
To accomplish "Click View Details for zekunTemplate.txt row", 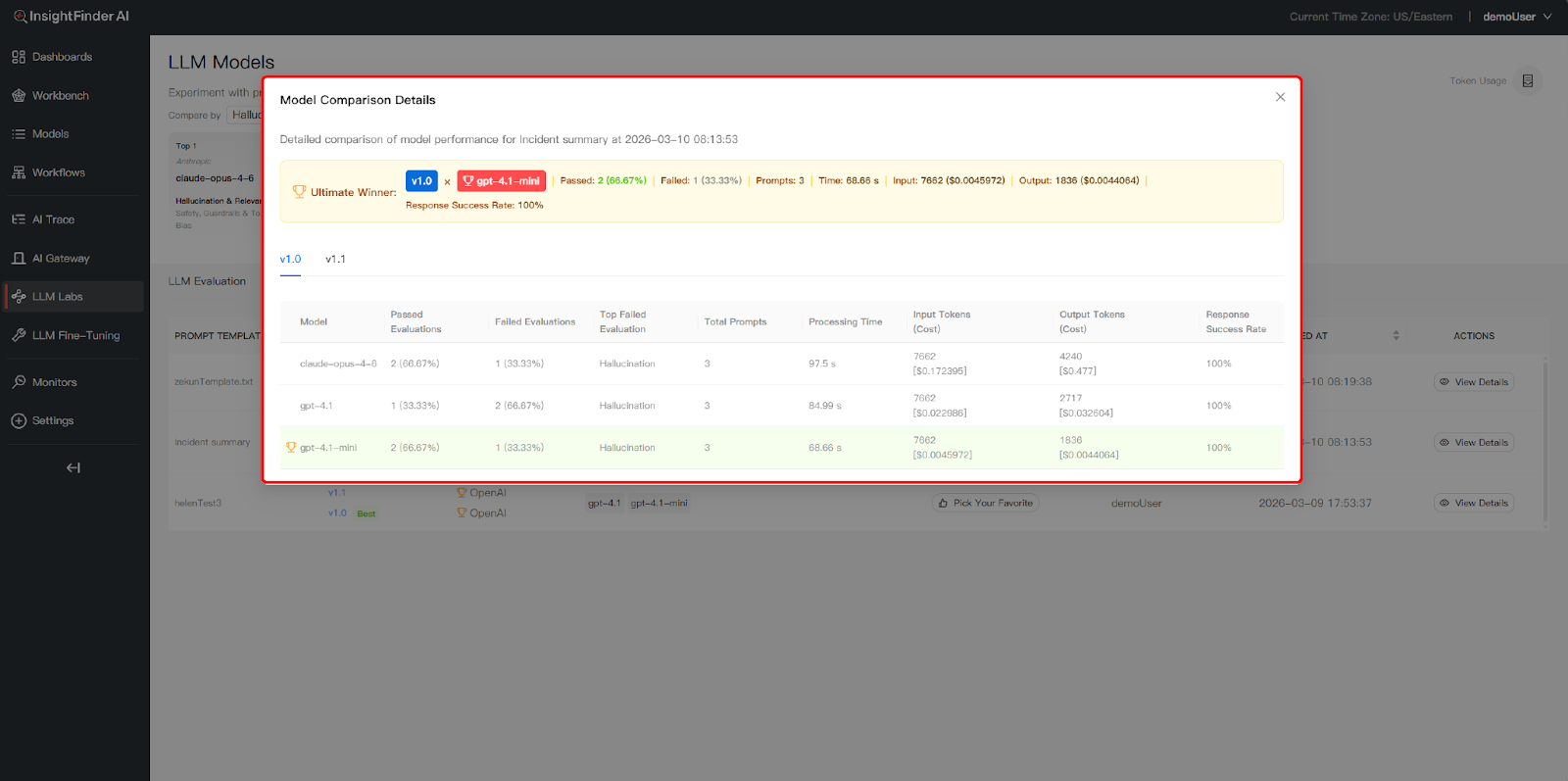I will pos(1473,382).
